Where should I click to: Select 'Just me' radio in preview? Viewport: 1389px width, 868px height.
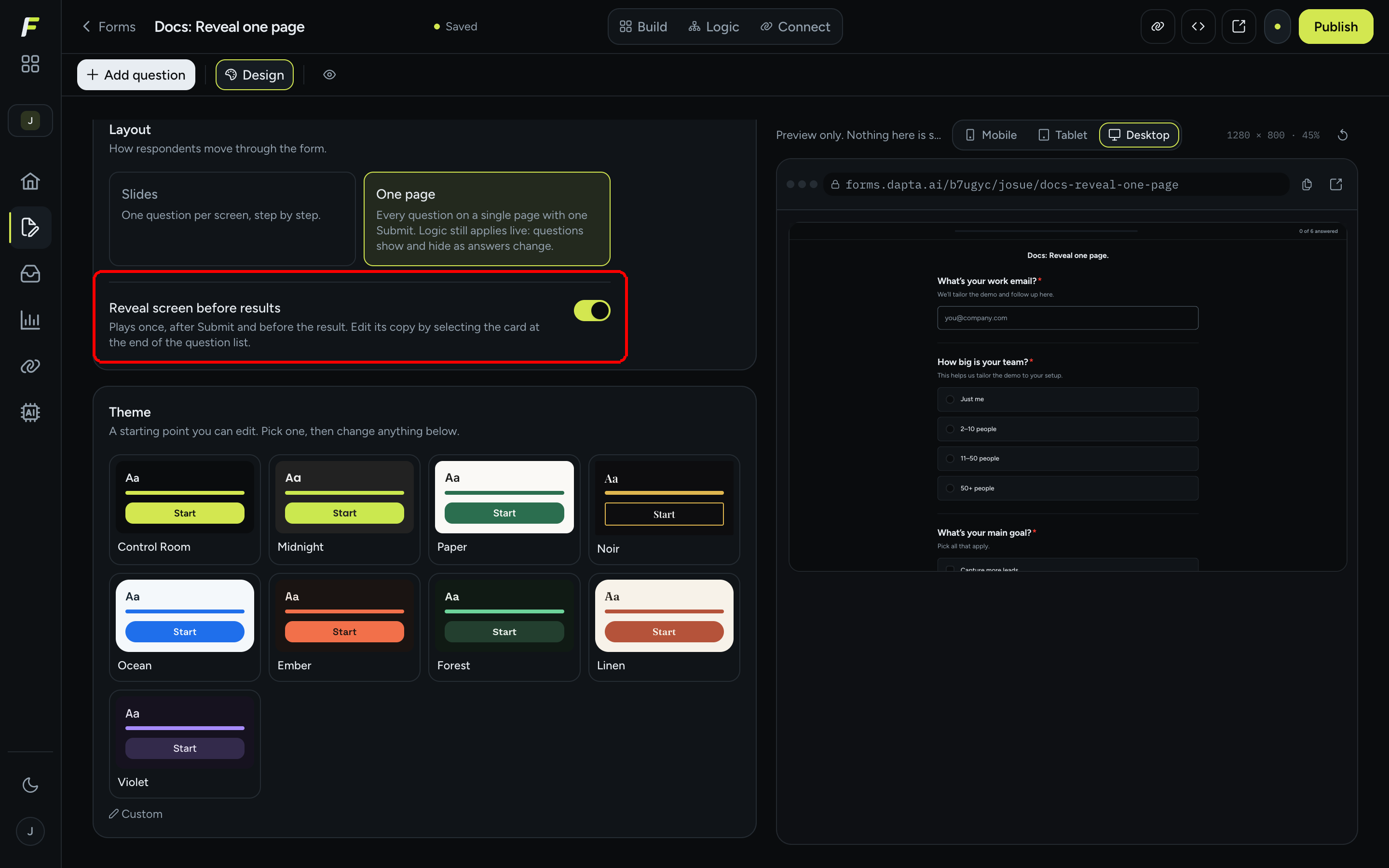tap(1068, 399)
